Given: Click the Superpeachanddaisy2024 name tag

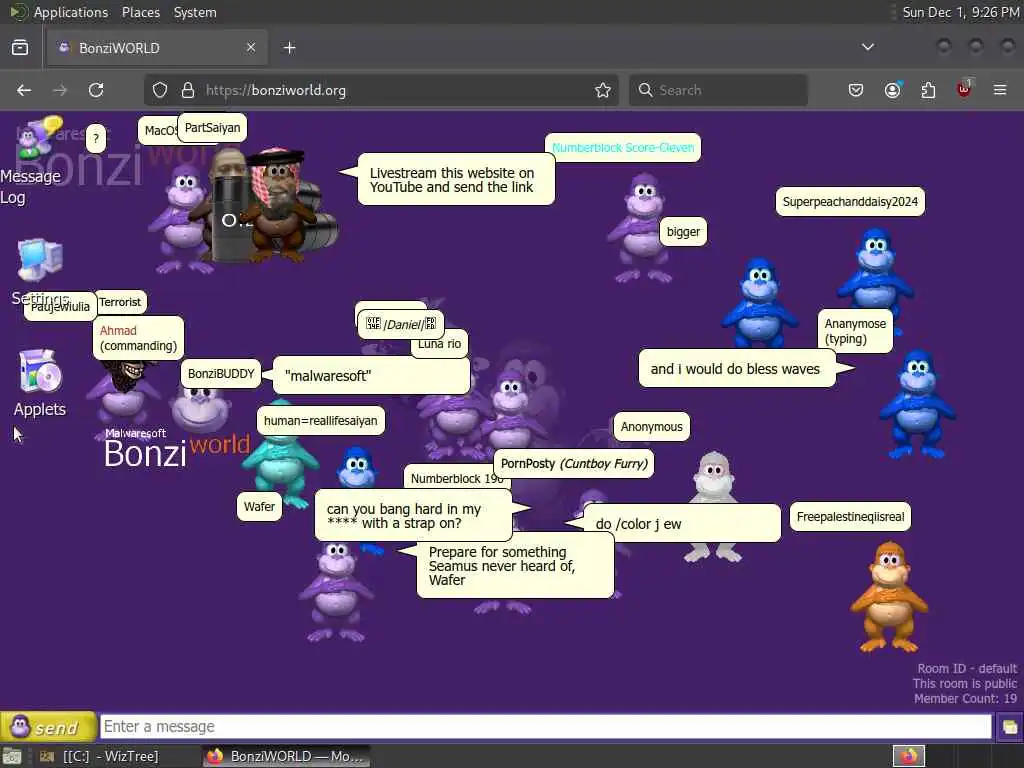Looking at the screenshot, I should [x=850, y=202].
